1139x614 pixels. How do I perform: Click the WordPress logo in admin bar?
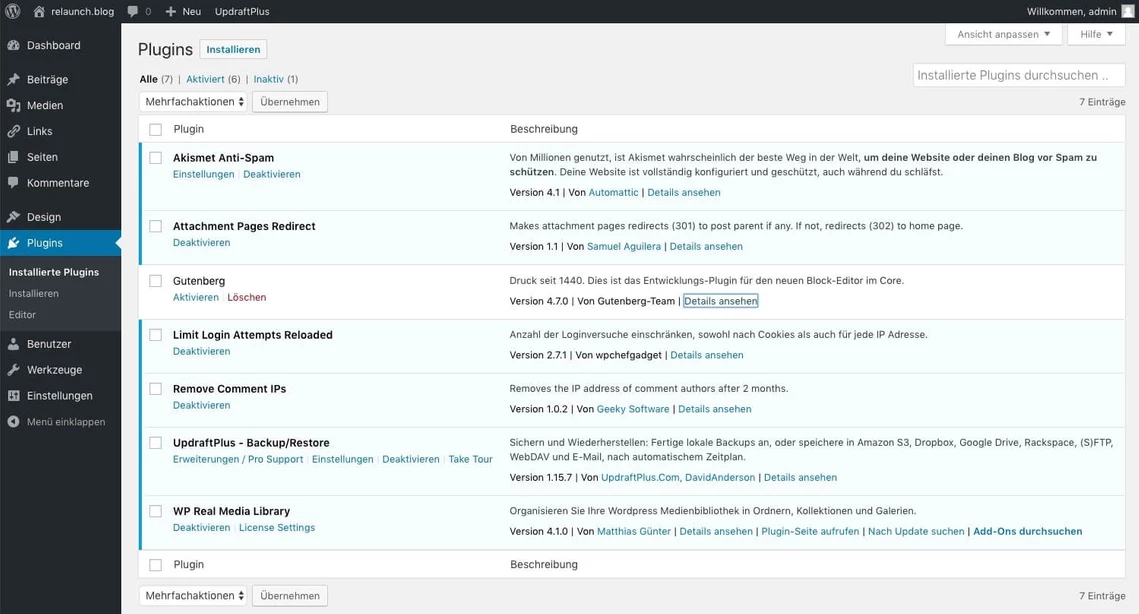click(13, 11)
